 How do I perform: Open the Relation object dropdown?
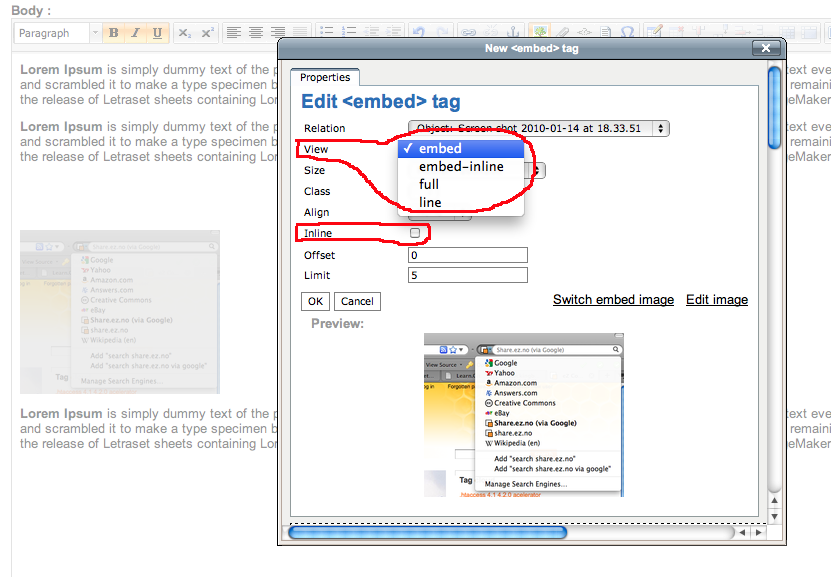point(538,128)
